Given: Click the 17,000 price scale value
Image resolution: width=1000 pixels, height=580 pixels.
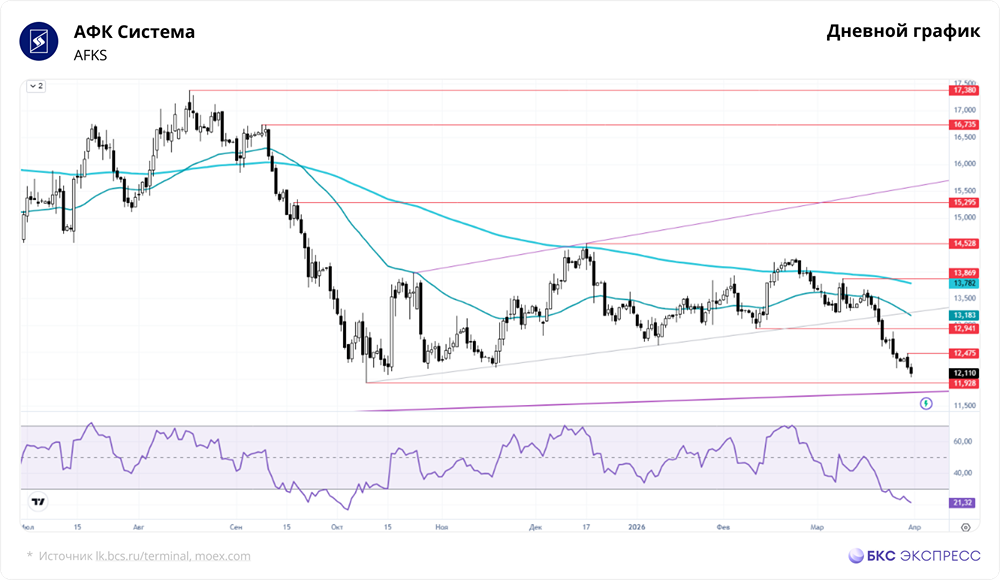Looking at the screenshot, I should pos(965,110).
